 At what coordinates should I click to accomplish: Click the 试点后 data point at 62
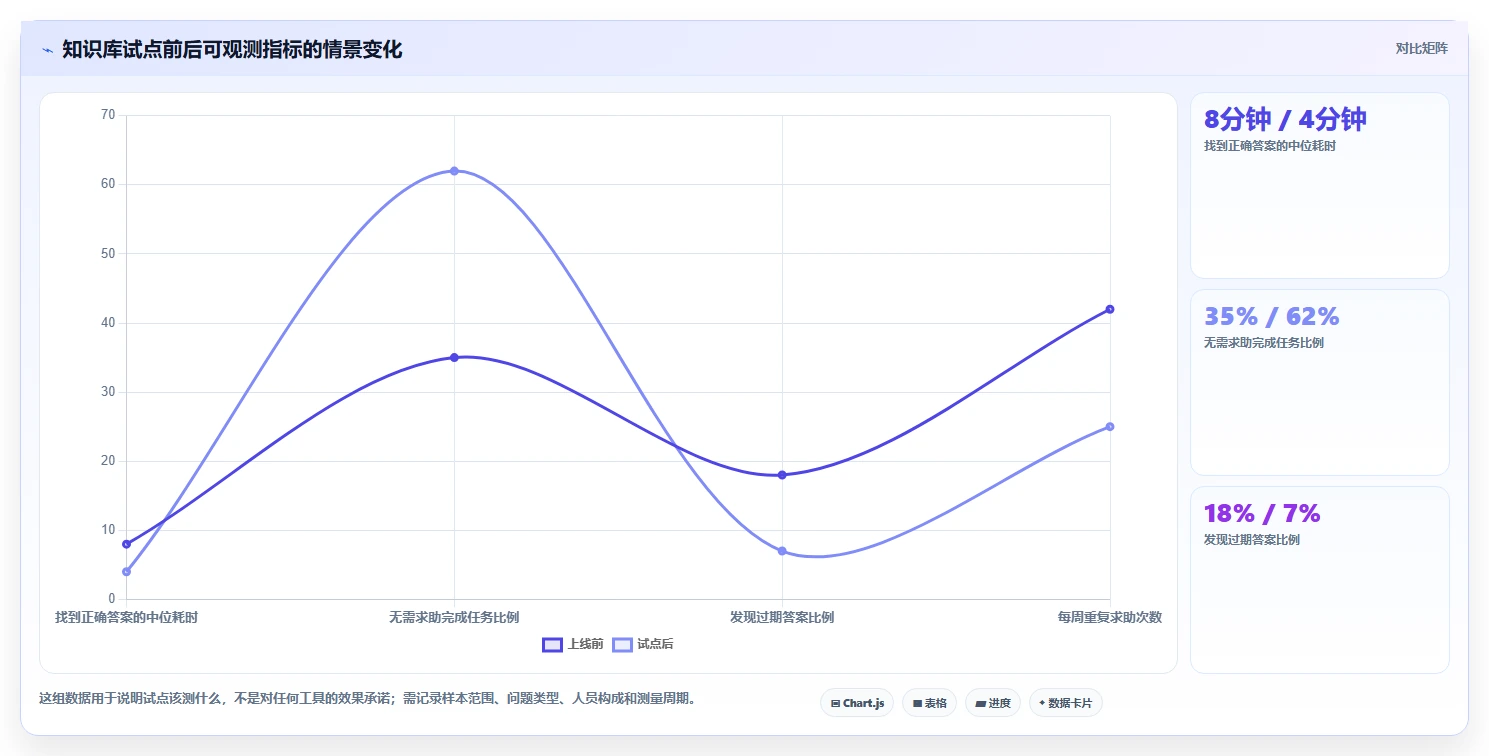tap(454, 171)
